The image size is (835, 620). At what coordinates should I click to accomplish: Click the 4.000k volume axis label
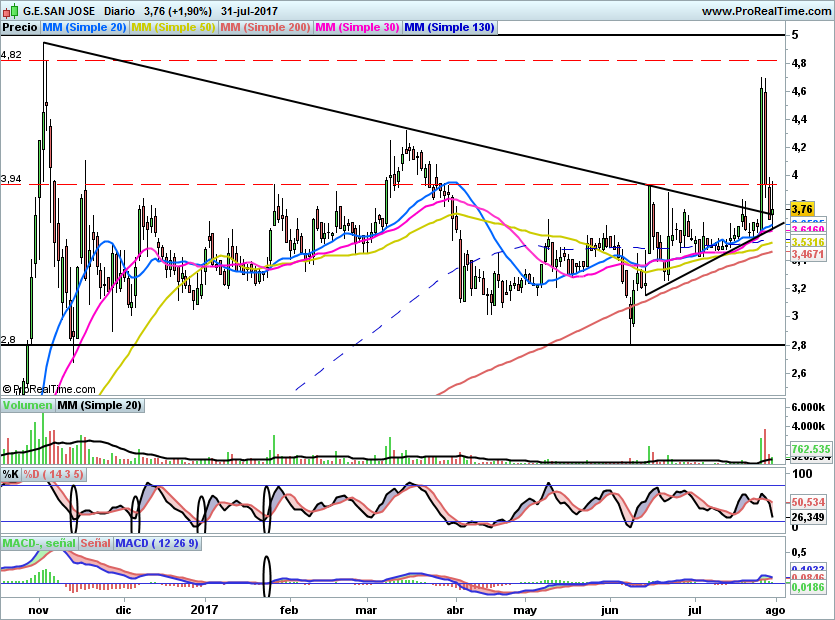pyautogui.click(x=808, y=426)
